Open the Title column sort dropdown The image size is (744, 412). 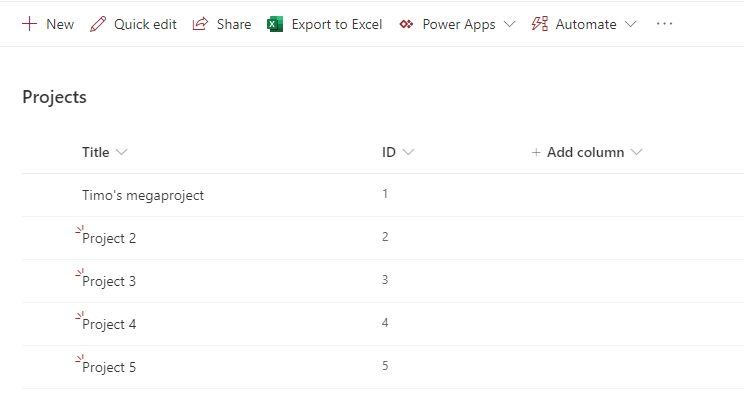tap(122, 153)
